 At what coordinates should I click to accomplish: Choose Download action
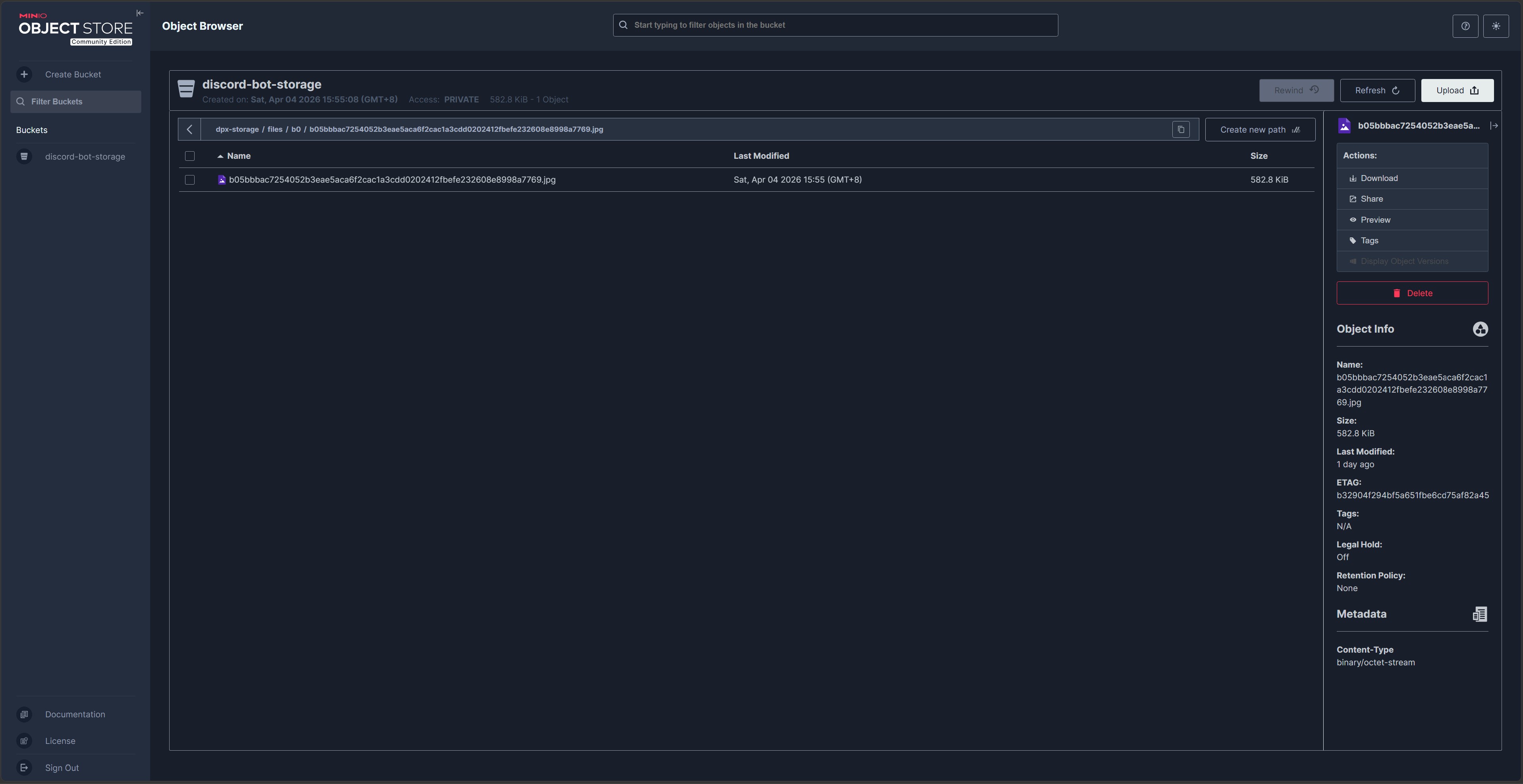(1379, 178)
